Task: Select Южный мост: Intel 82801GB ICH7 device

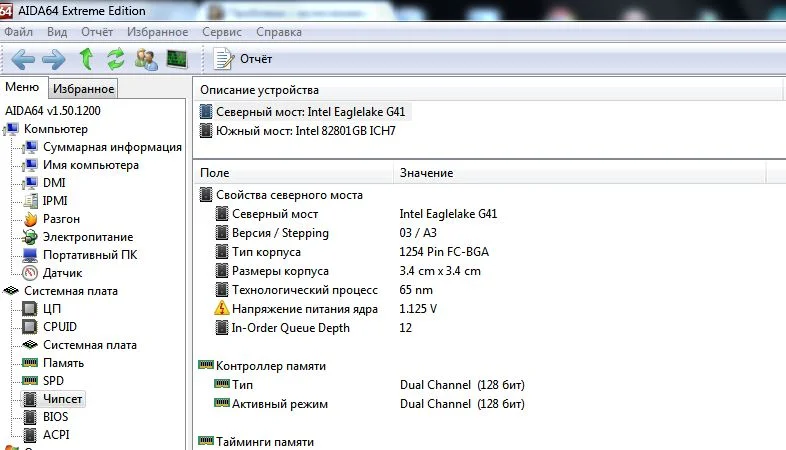Action: (305, 131)
